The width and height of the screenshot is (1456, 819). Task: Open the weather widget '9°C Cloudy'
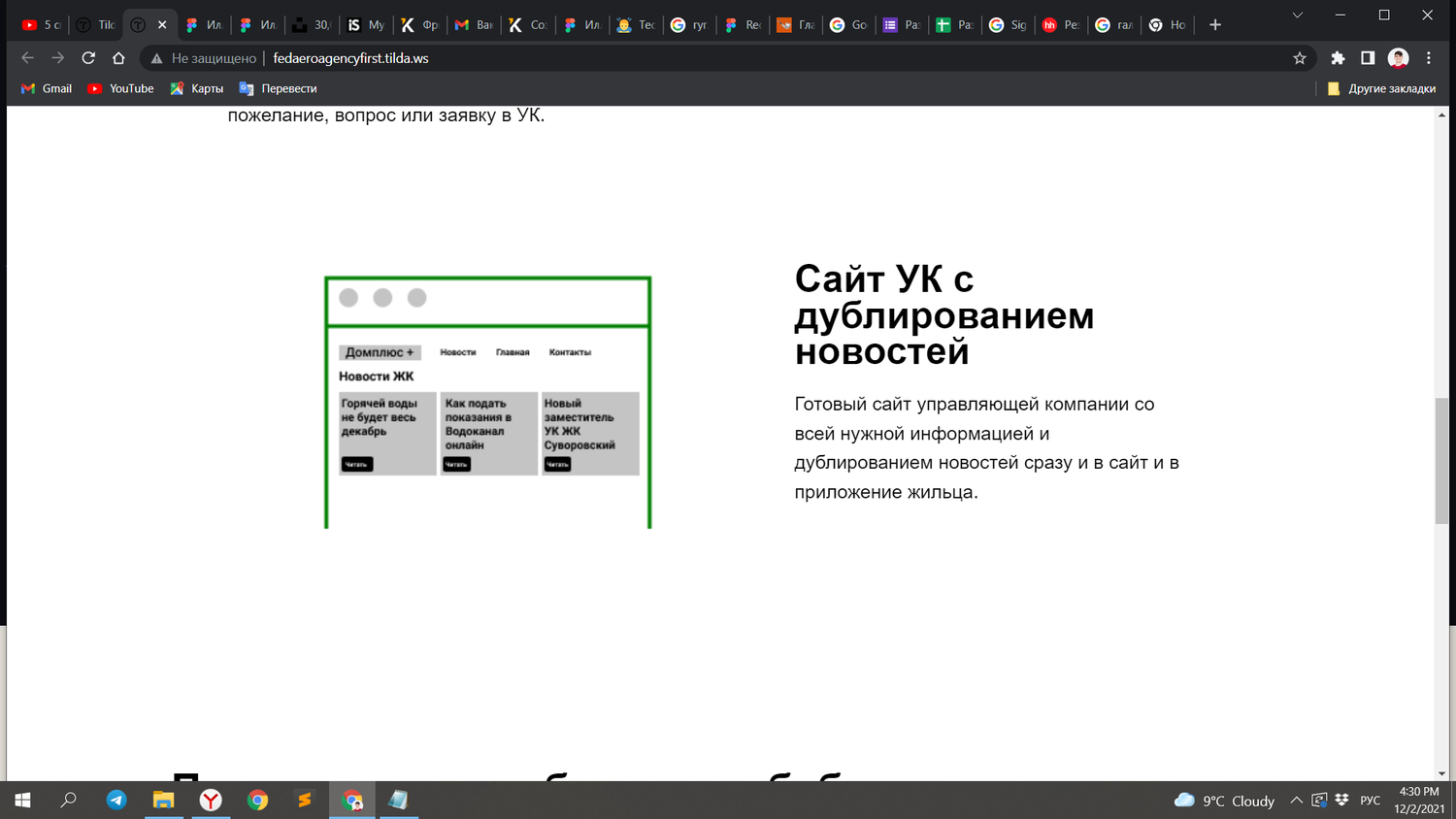point(1224,801)
